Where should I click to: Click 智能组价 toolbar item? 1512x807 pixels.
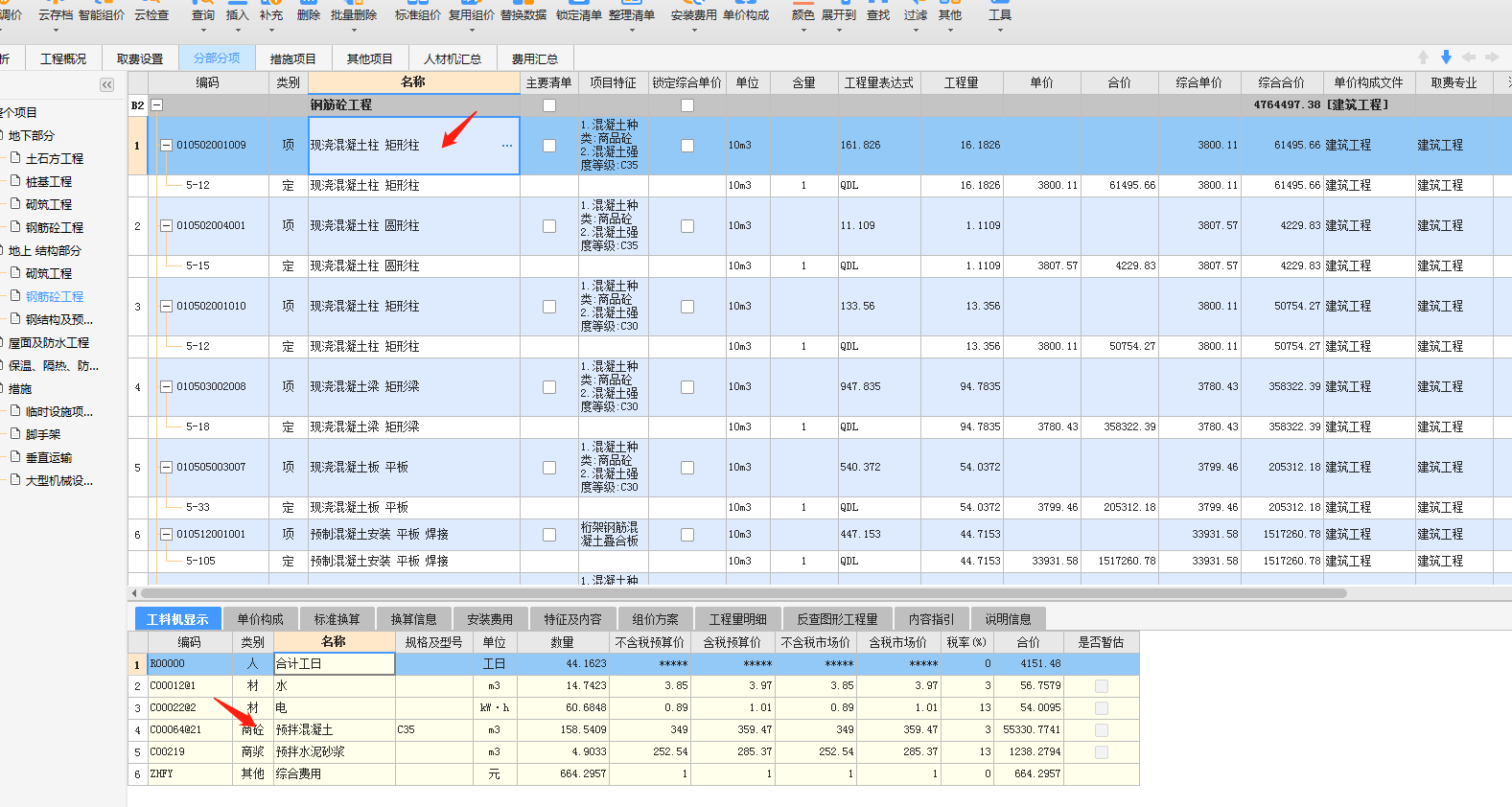101,15
